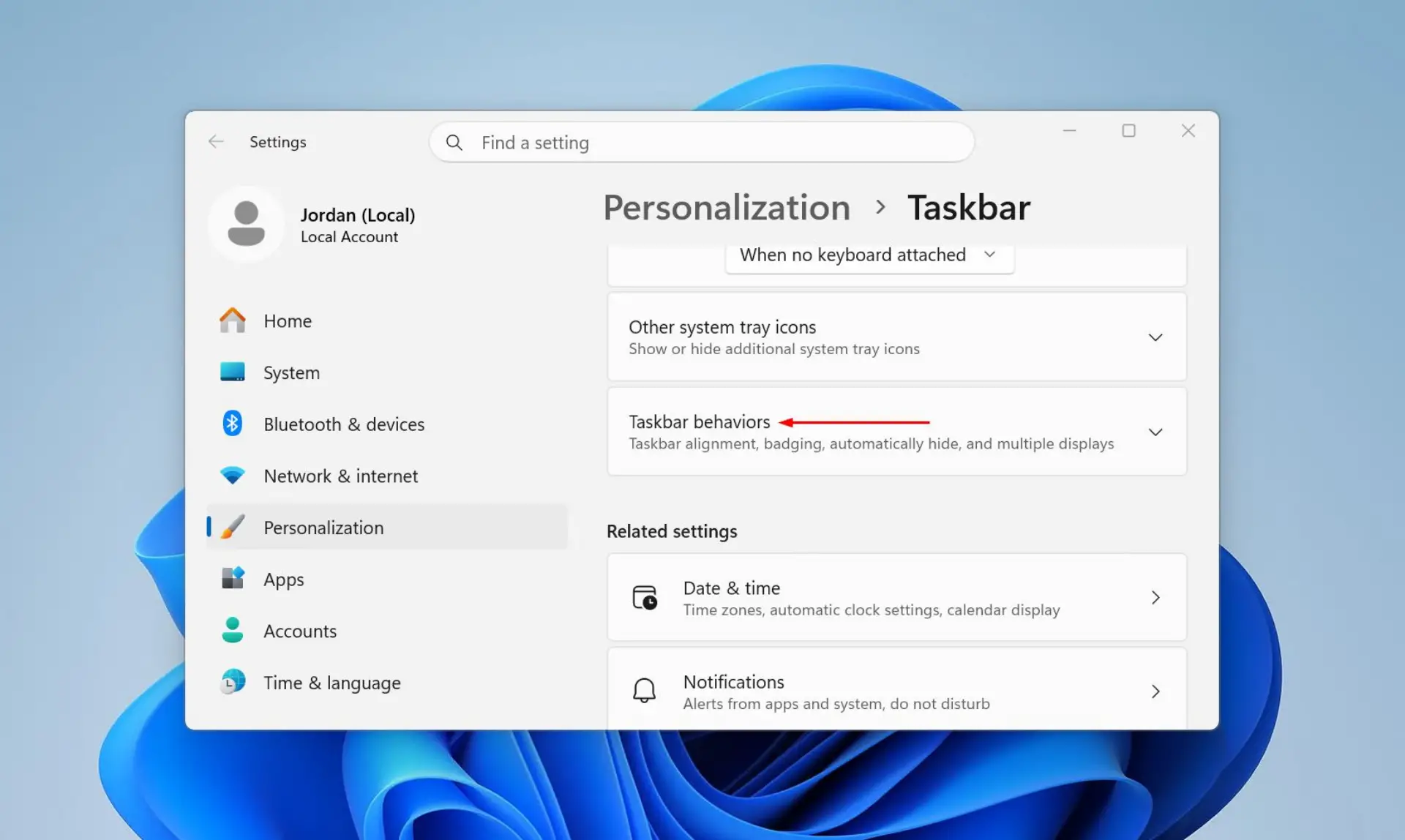
Task: Click the back arrow icon in Settings
Action: pos(216,141)
